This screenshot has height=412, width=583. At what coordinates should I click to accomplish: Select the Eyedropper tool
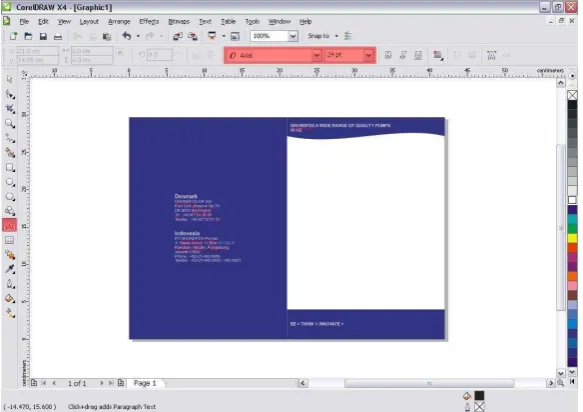click(10, 269)
